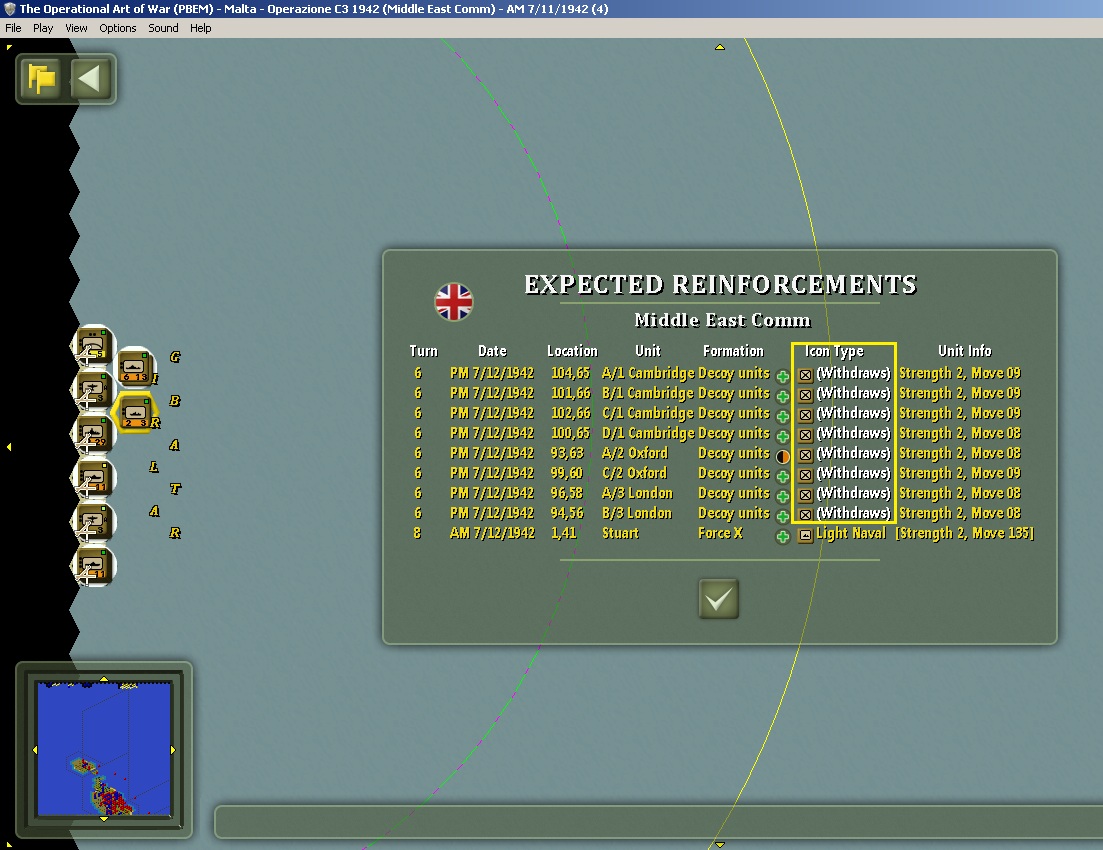Click the 'Formation' column header

[x=733, y=350]
